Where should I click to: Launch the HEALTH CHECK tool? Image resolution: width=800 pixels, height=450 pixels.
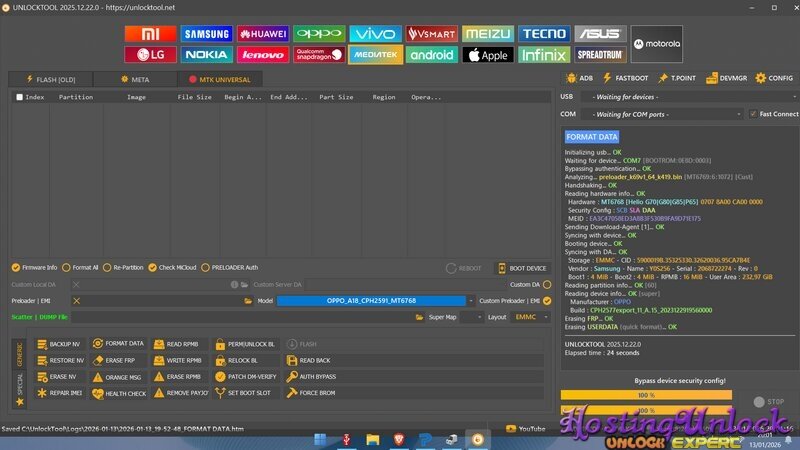pos(120,393)
